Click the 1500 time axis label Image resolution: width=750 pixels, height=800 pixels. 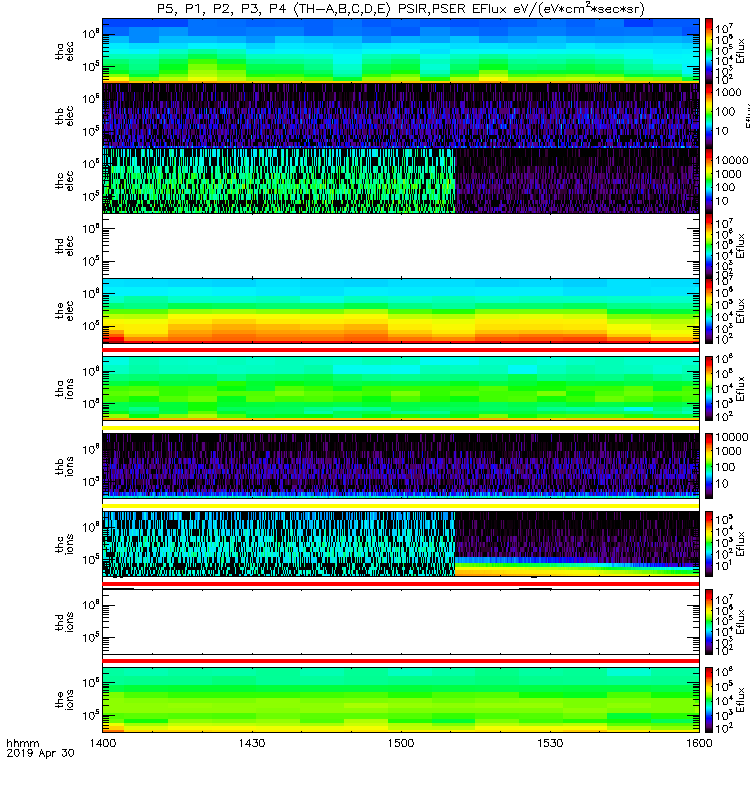[x=401, y=743]
